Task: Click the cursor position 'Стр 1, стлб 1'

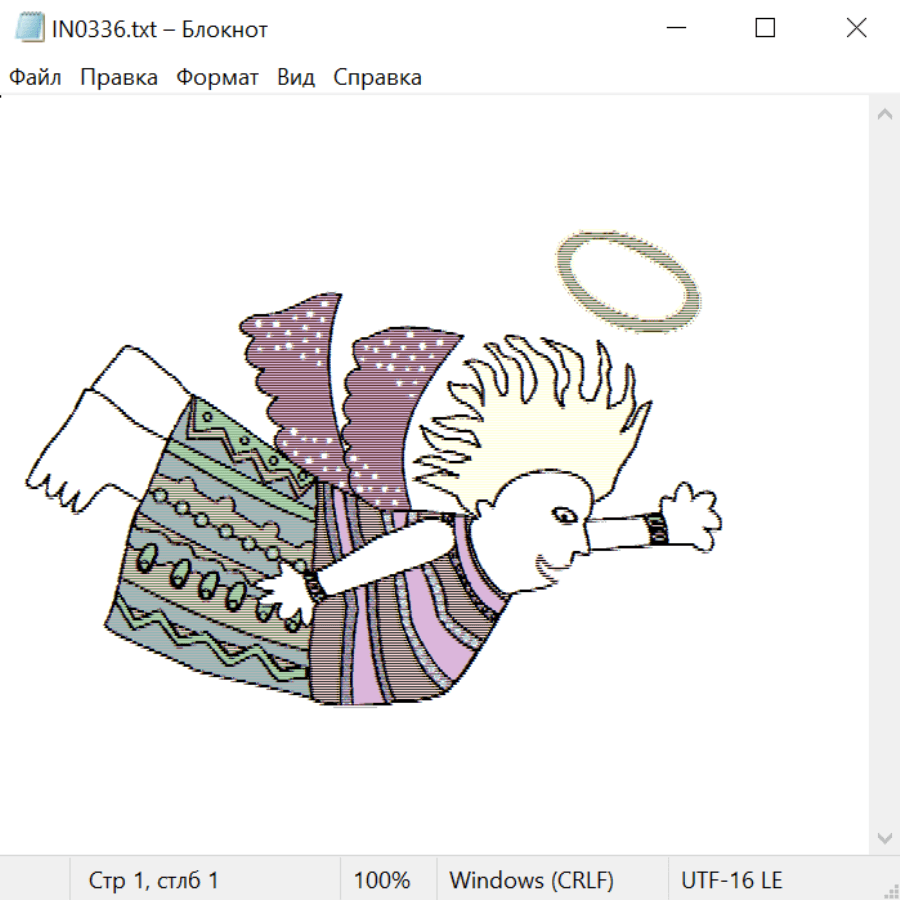Action: pyautogui.click(x=153, y=880)
